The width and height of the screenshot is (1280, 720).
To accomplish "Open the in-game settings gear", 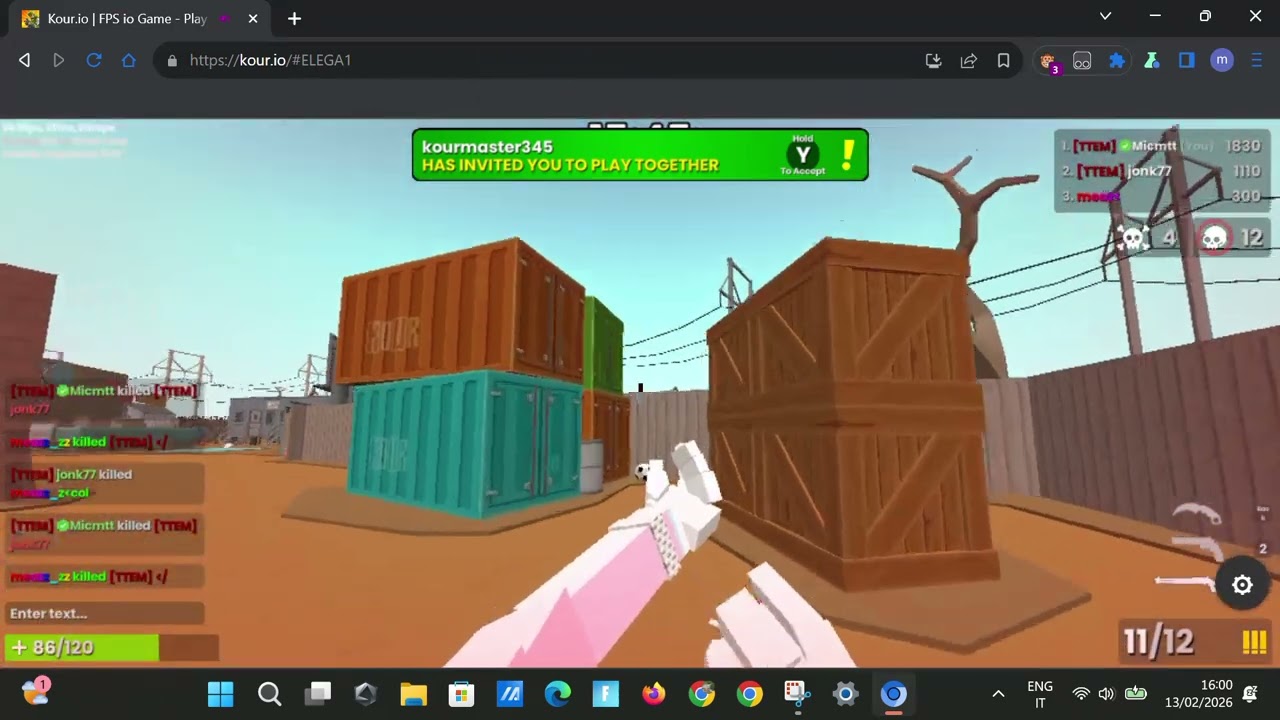I will 1242,586.
